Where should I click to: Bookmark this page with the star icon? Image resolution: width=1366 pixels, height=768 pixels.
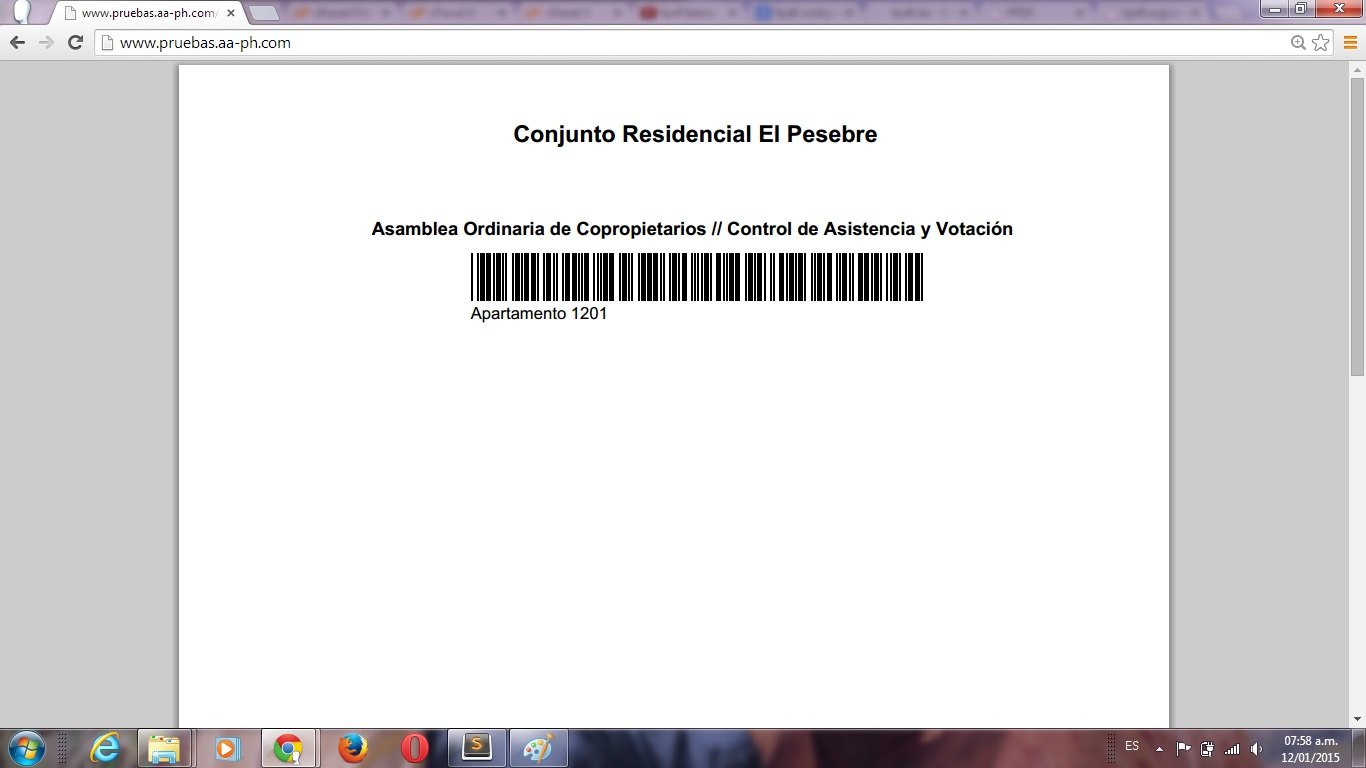tap(1321, 43)
